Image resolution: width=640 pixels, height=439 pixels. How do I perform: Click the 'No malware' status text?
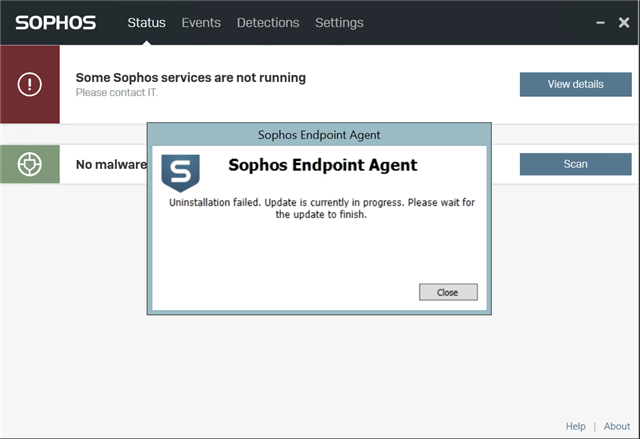point(111,164)
